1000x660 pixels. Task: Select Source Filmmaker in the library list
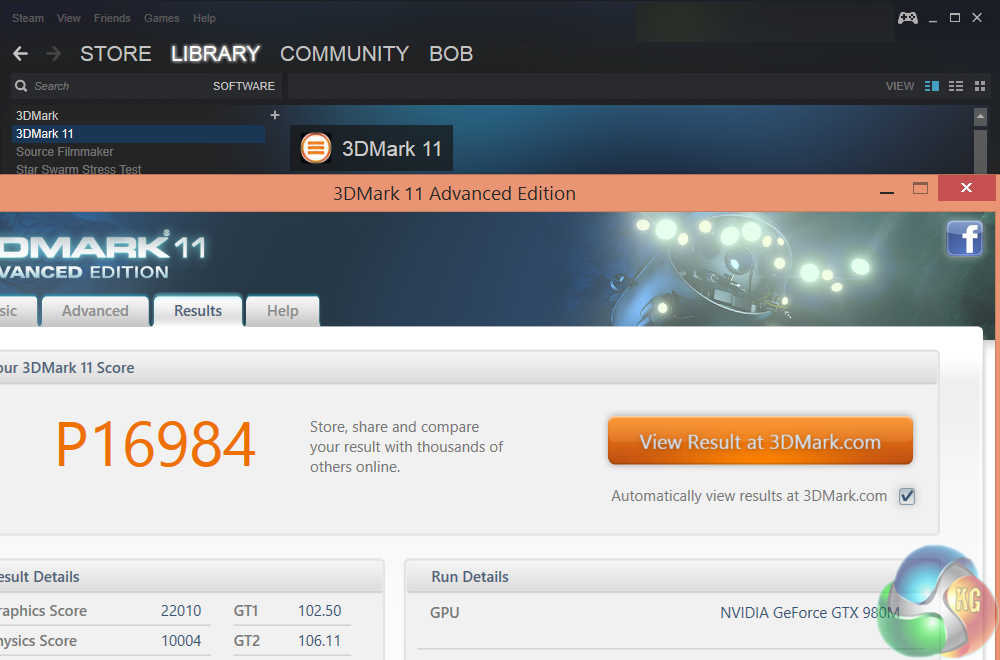[x=64, y=152]
